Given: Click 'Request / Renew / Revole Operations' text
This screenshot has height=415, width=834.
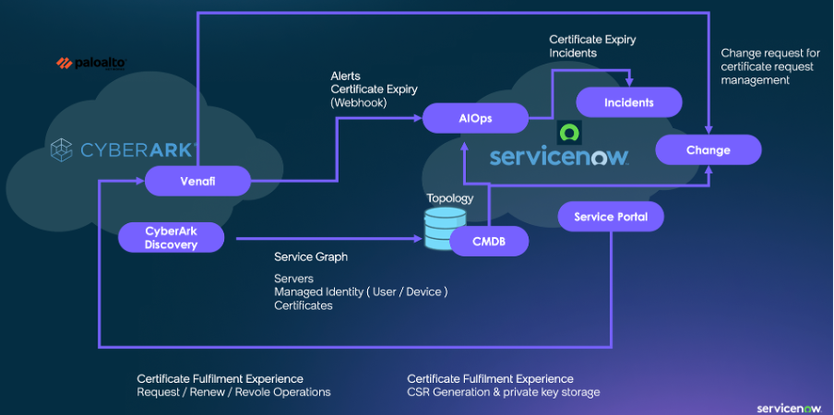Looking at the screenshot, I should pos(233,392).
